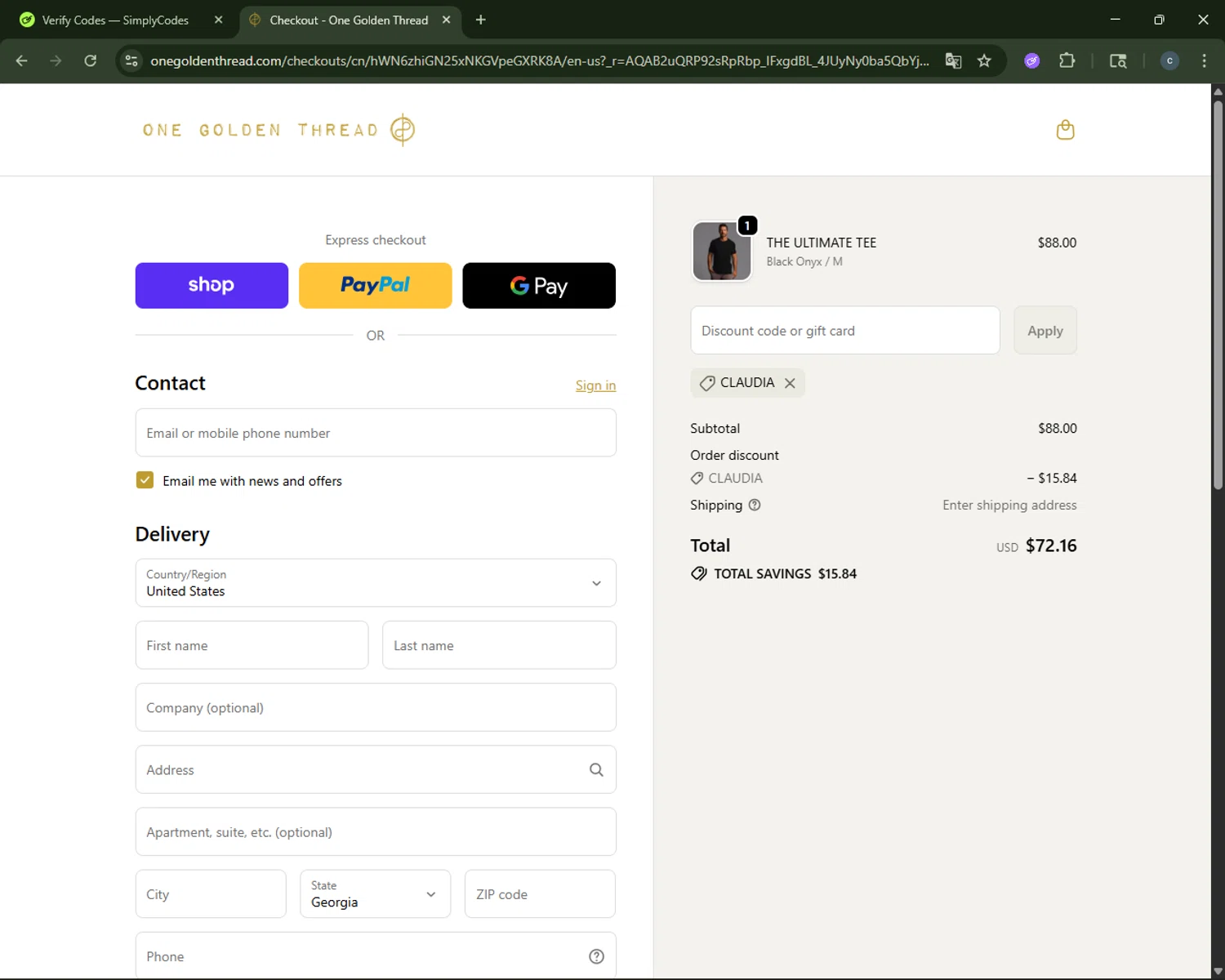Open the shopping bag cart icon
The image size is (1225, 980).
point(1065,130)
